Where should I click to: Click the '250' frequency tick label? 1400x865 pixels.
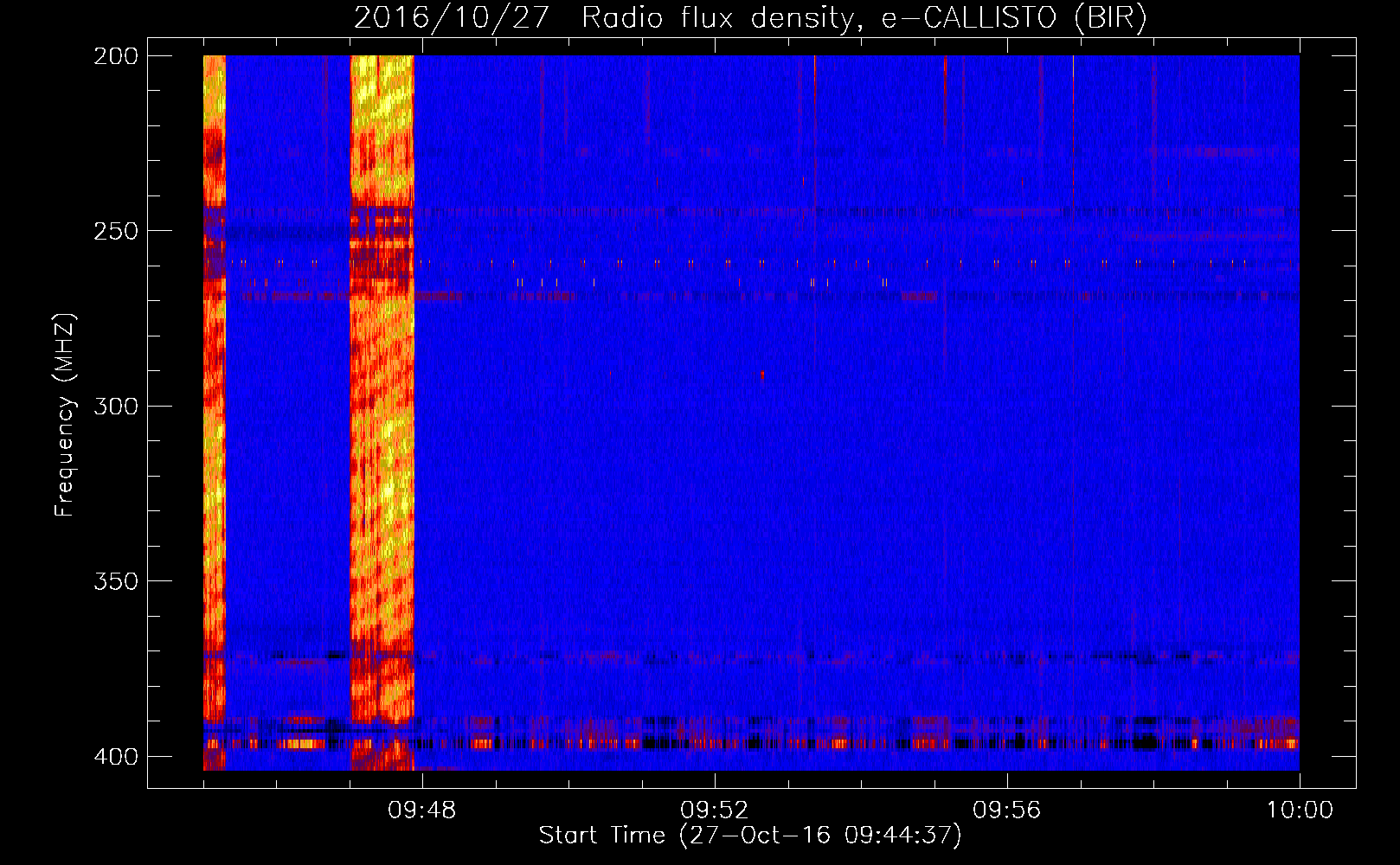[x=115, y=231]
